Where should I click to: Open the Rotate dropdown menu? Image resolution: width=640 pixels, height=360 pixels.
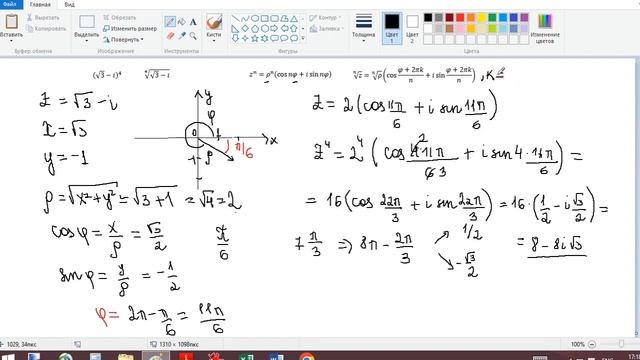point(123,40)
